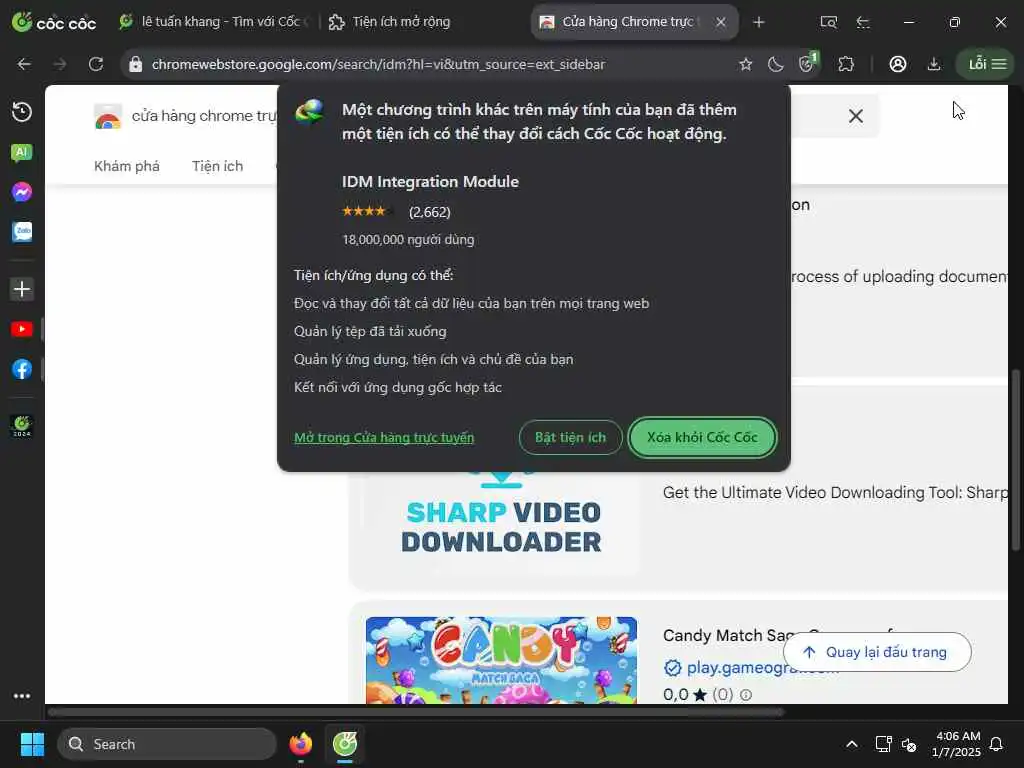1024x768 pixels.
Task: Close the Cửa hàng Chrome trực tuyến tab
Action: click(720, 22)
